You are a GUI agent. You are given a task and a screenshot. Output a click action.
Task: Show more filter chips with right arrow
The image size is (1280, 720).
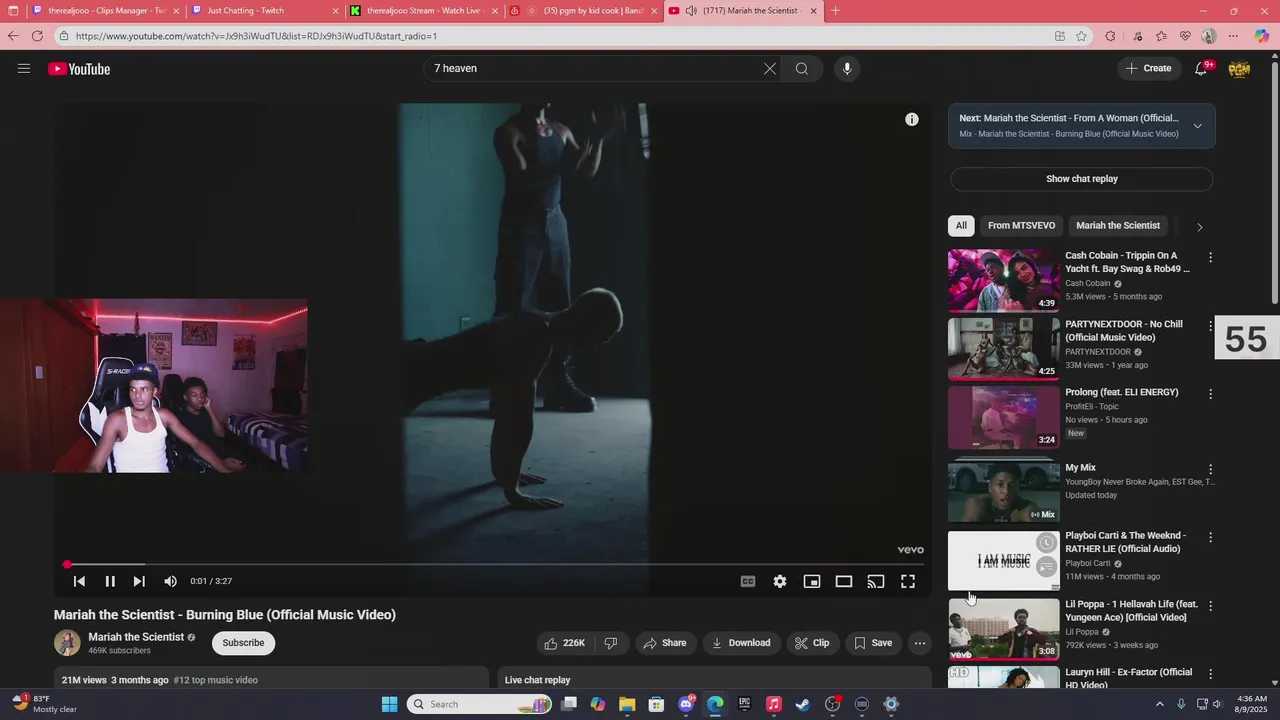[1199, 227]
